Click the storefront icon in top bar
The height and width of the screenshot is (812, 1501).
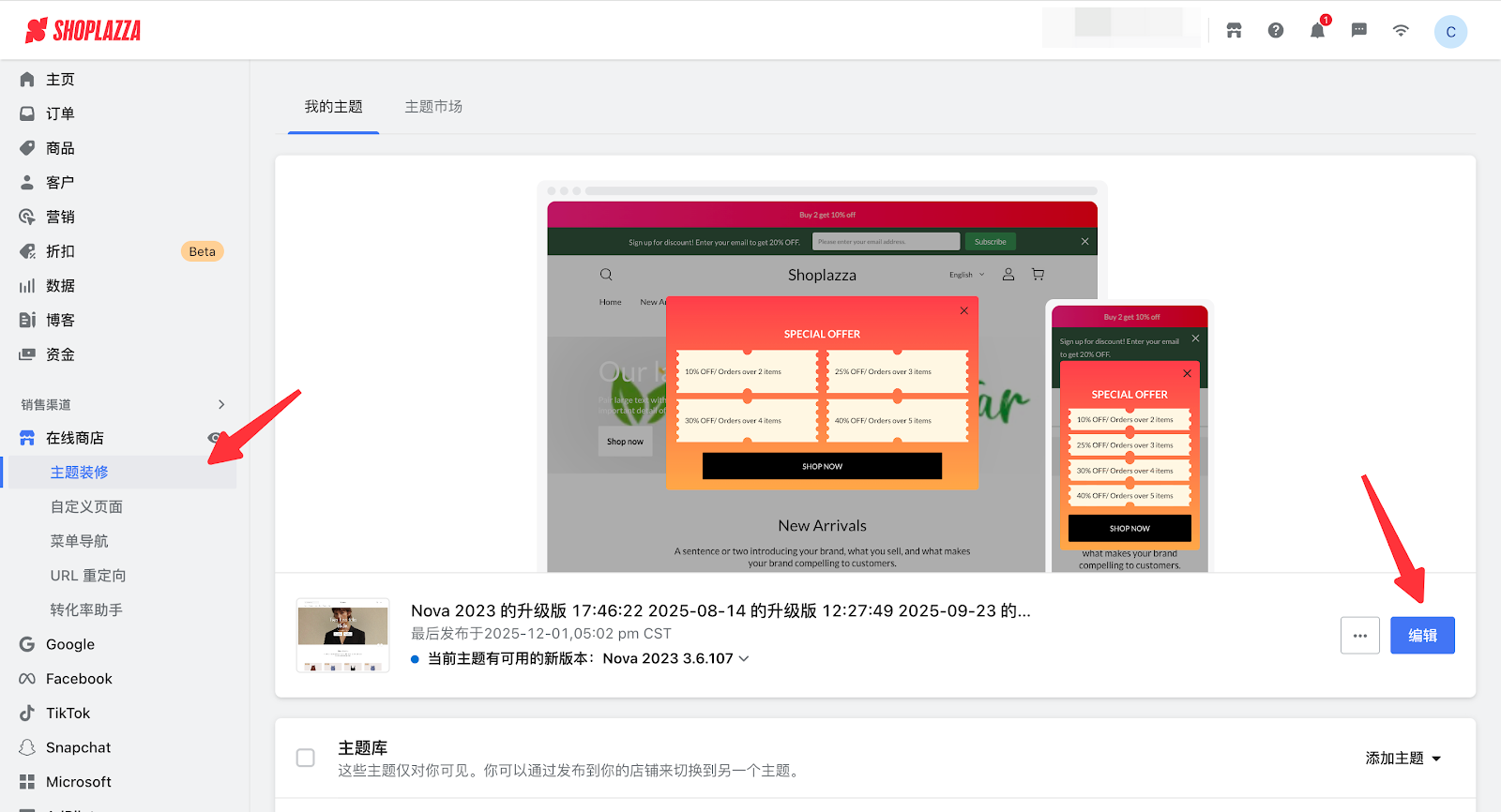(x=1234, y=31)
